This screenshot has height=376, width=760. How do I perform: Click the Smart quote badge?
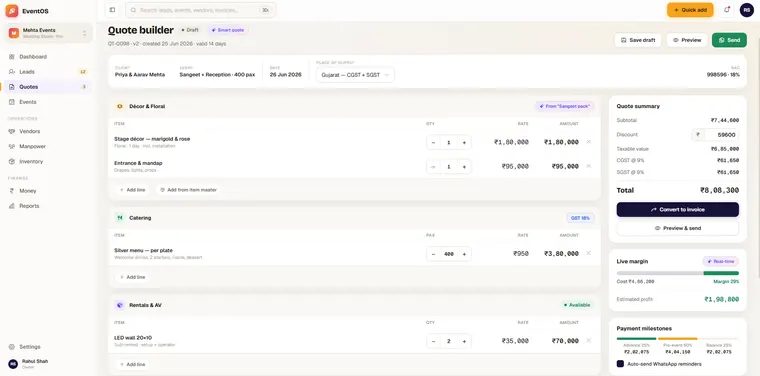[228, 30]
